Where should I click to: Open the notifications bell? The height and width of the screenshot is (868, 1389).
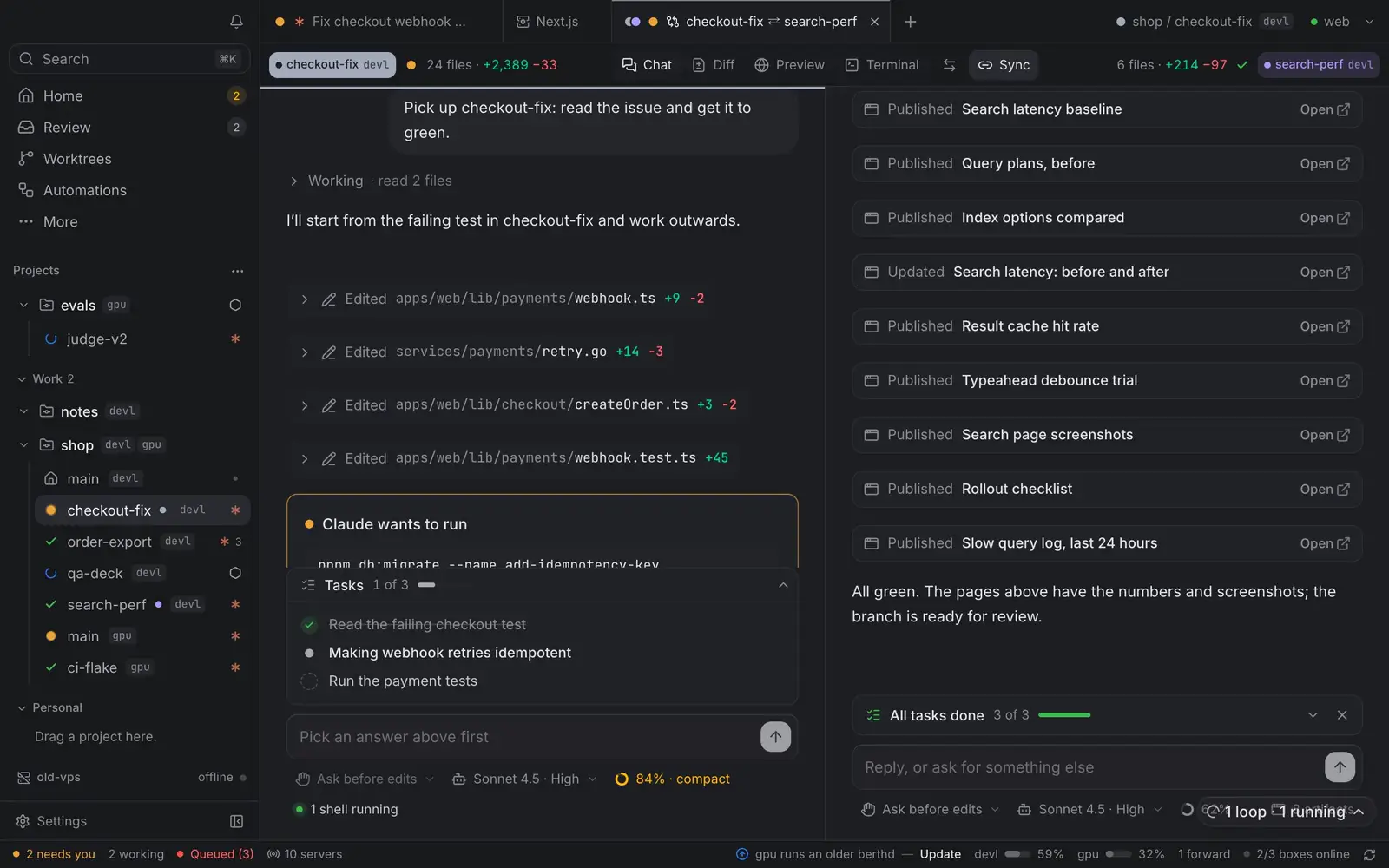point(236,22)
